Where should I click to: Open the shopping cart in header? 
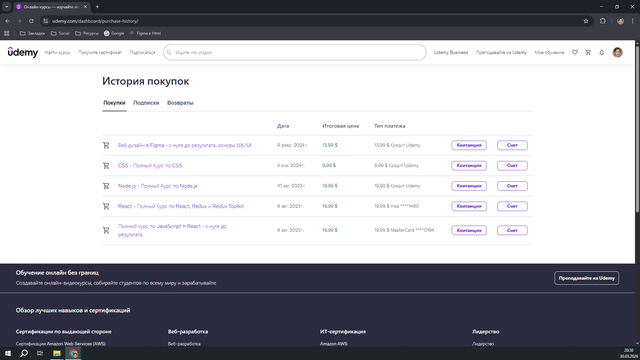[x=588, y=52]
